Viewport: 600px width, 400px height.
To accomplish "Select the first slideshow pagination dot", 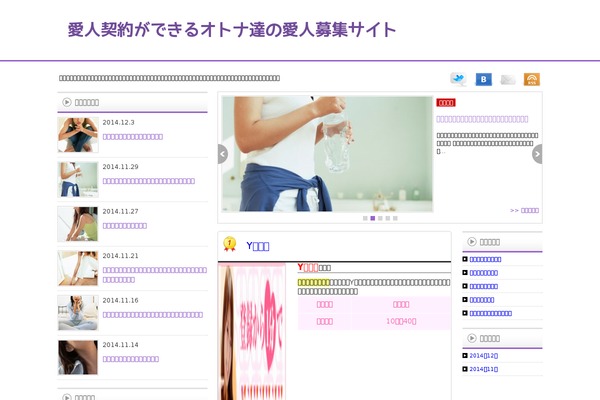I will 365,218.
